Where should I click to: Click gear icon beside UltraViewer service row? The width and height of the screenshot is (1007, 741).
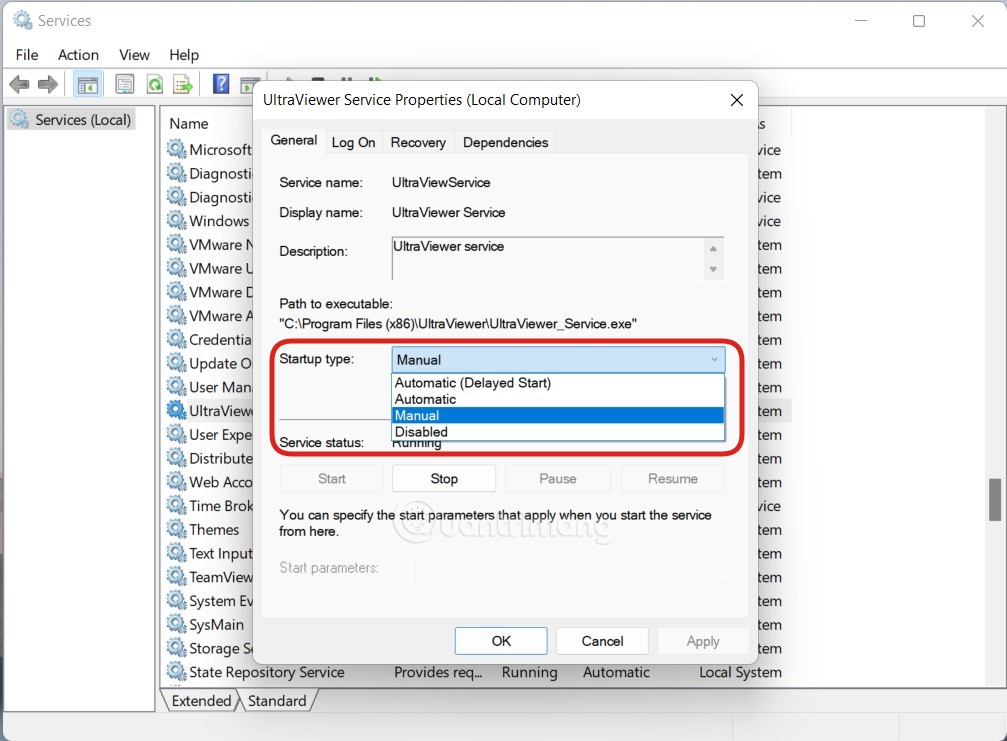pos(177,410)
